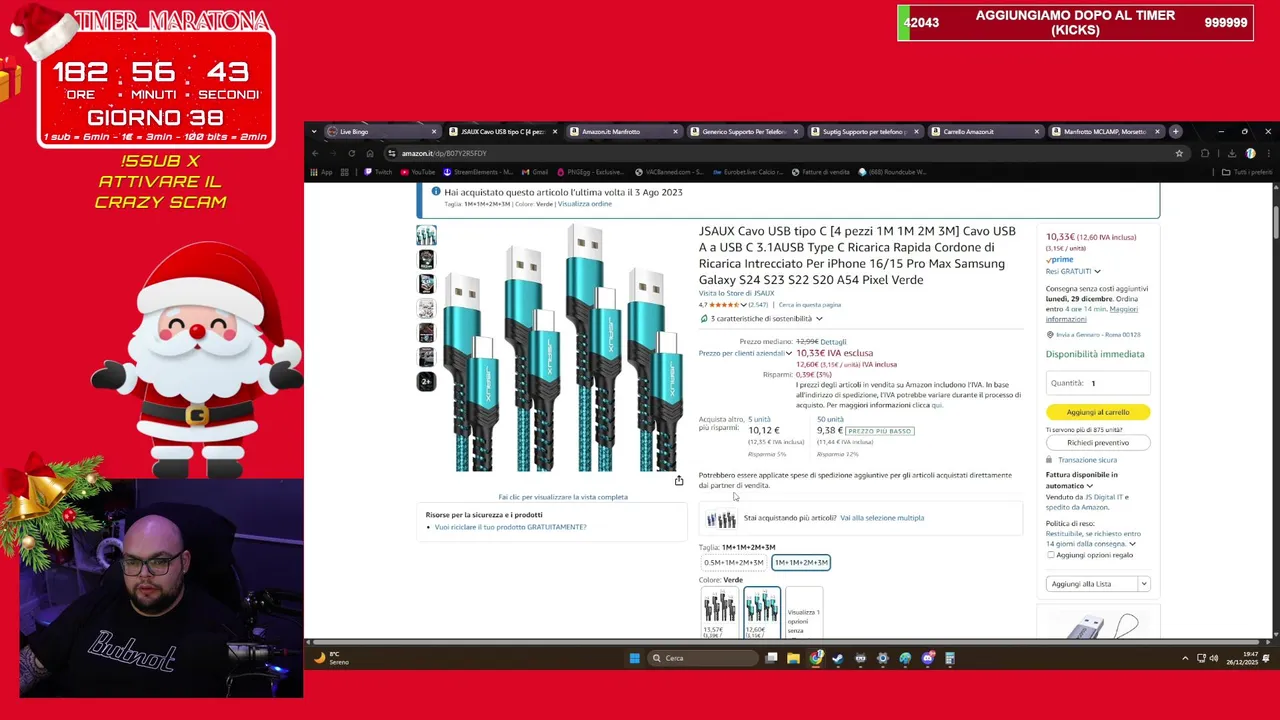Open a new browser tab with plus
The height and width of the screenshot is (720, 1280).
point(1176,131)
